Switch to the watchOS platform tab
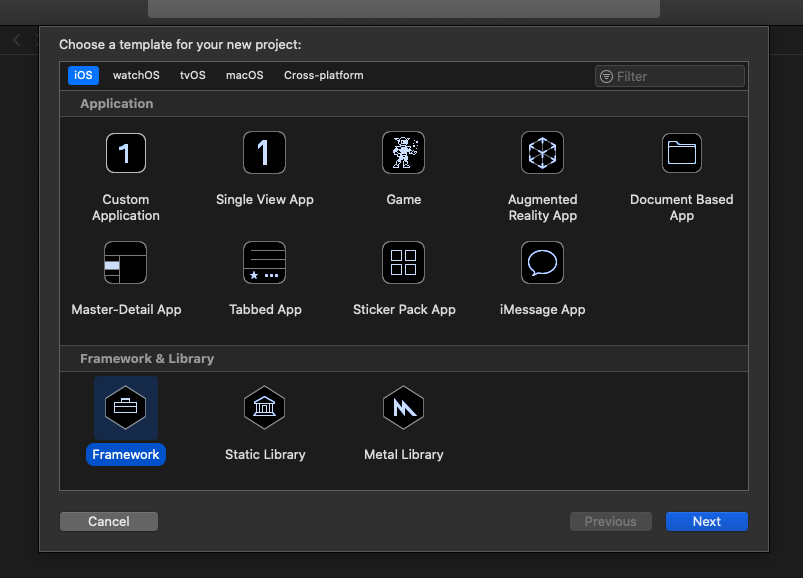803x578 pixels. (136, 75)
